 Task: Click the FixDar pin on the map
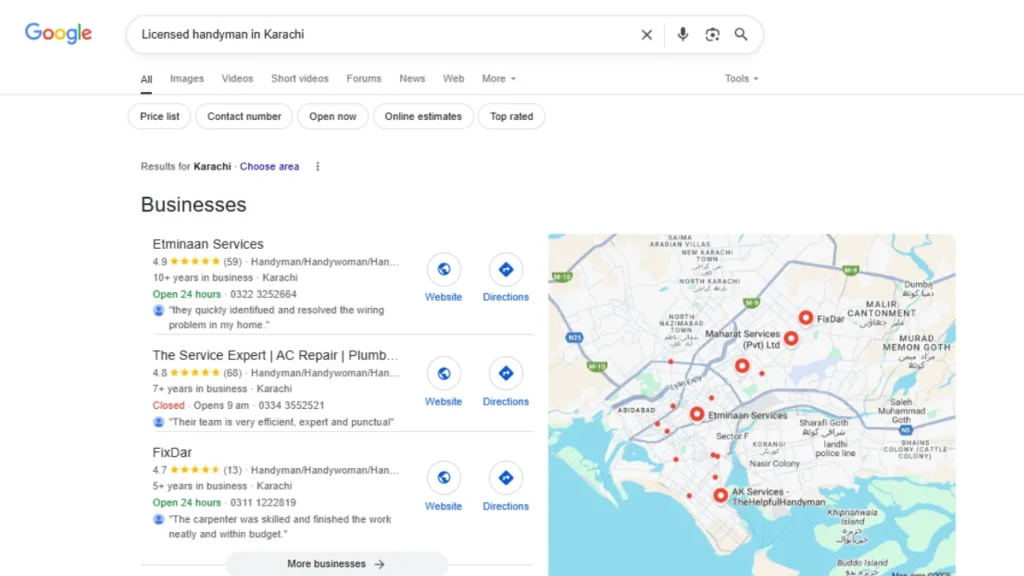click(x=806, y=318)
